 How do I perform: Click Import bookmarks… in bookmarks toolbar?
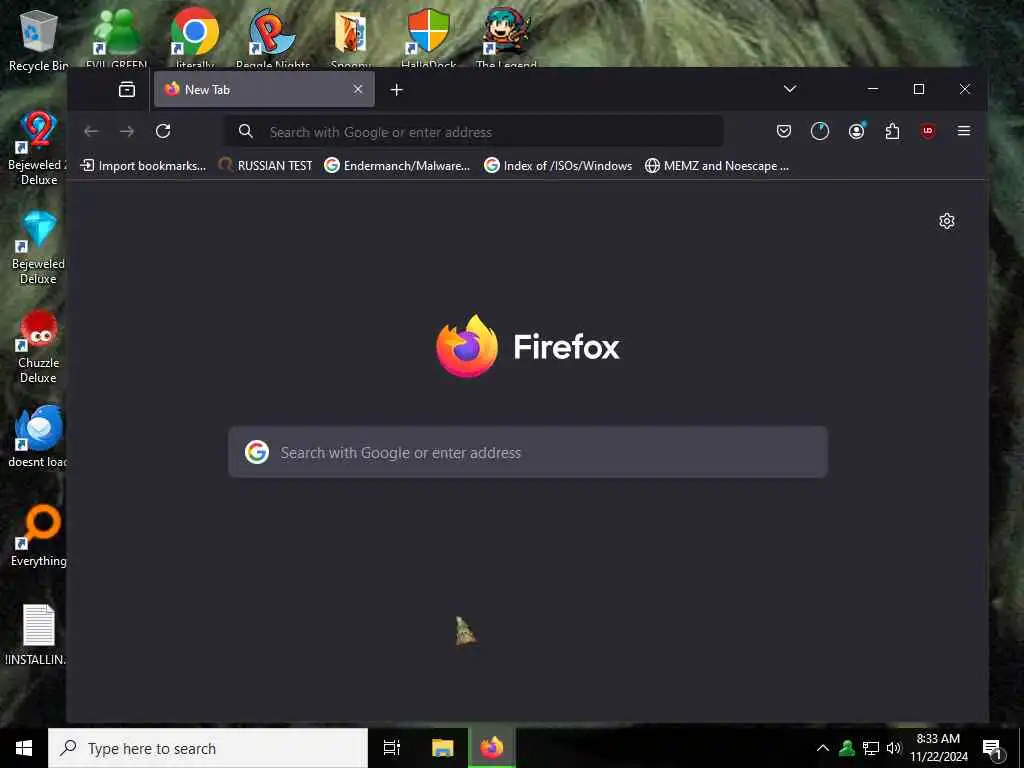[142, 166]
